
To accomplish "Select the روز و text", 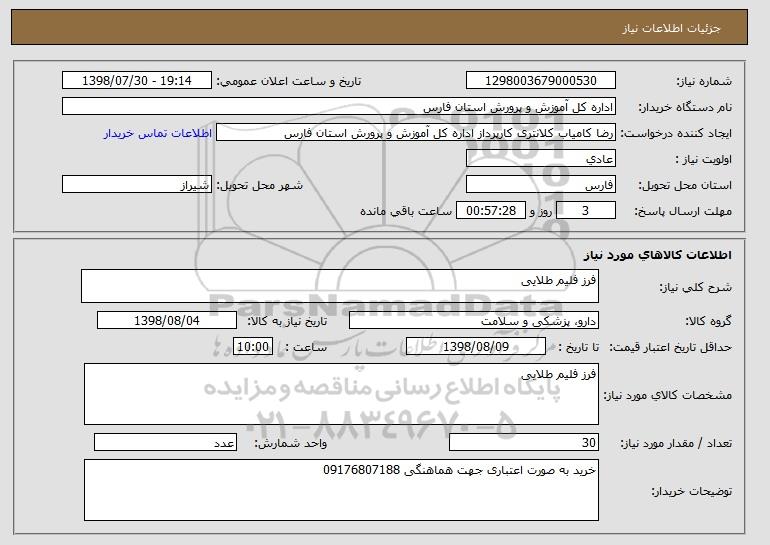I will (x=541, y=212).
